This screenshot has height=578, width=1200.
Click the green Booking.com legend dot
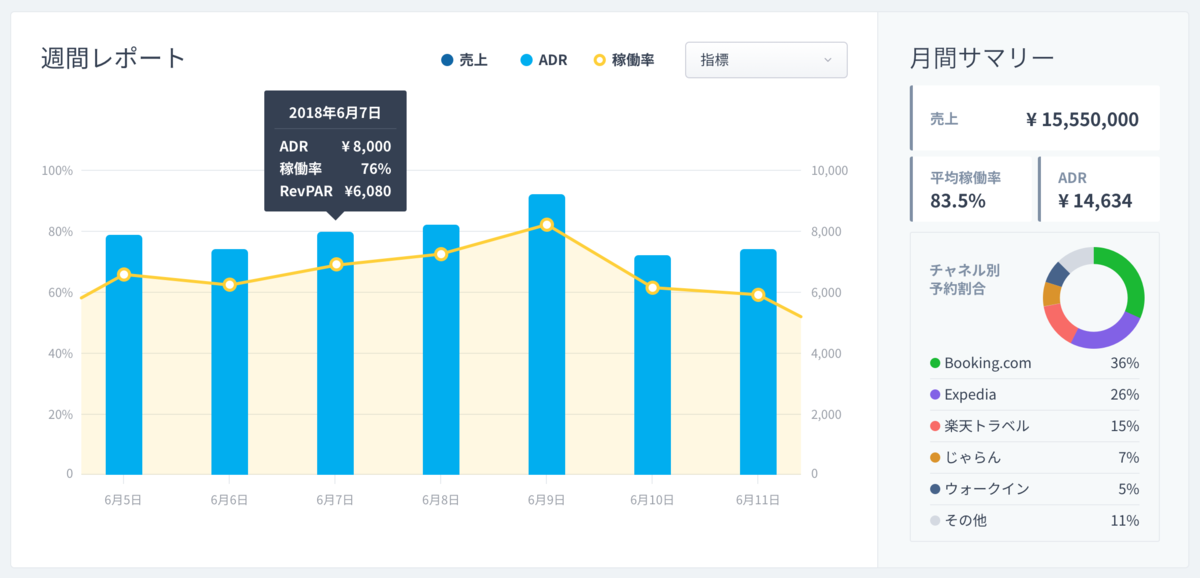pos(935,363)
